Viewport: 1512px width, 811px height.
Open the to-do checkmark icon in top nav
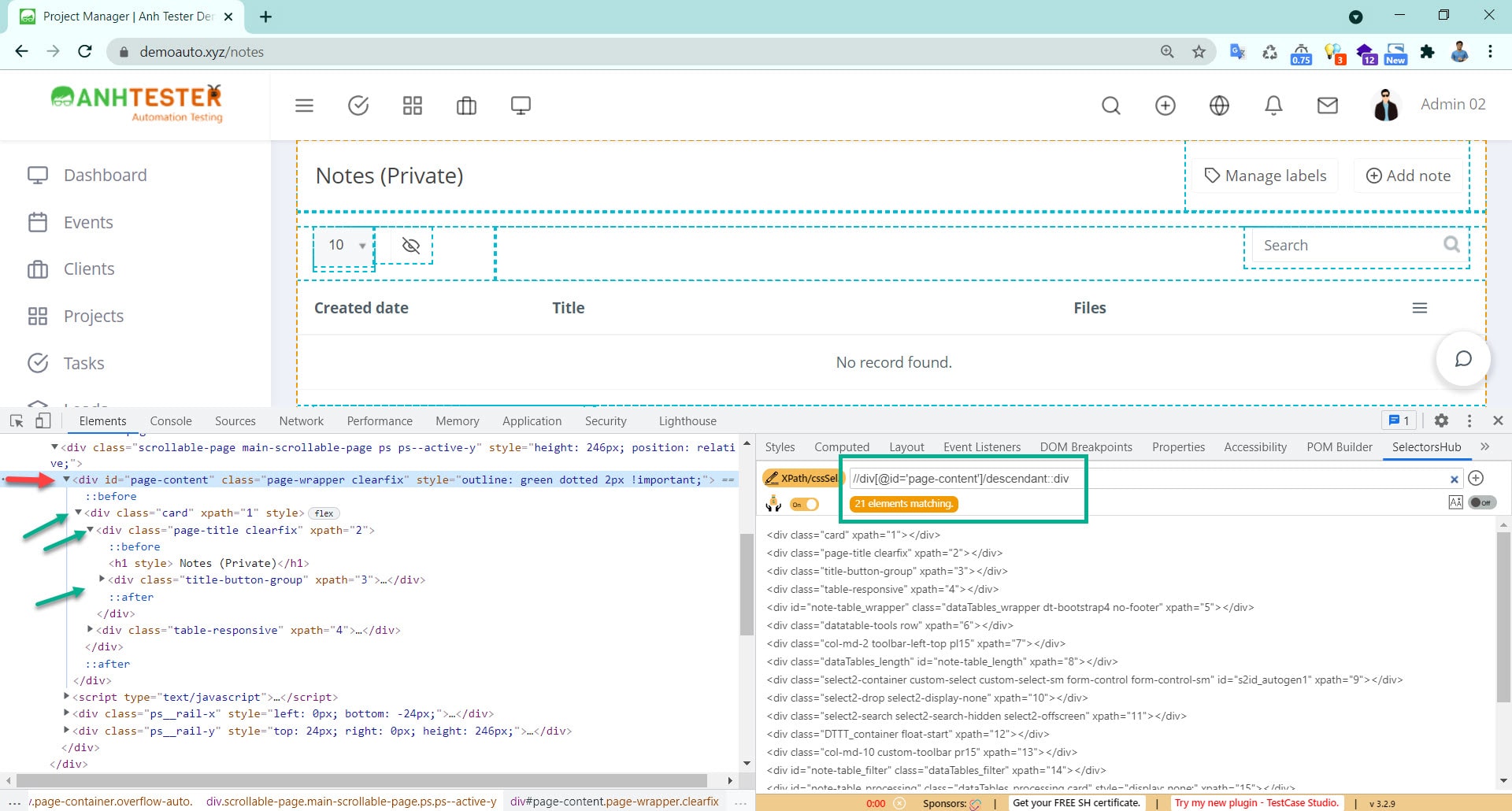click(x=358, y=106)
